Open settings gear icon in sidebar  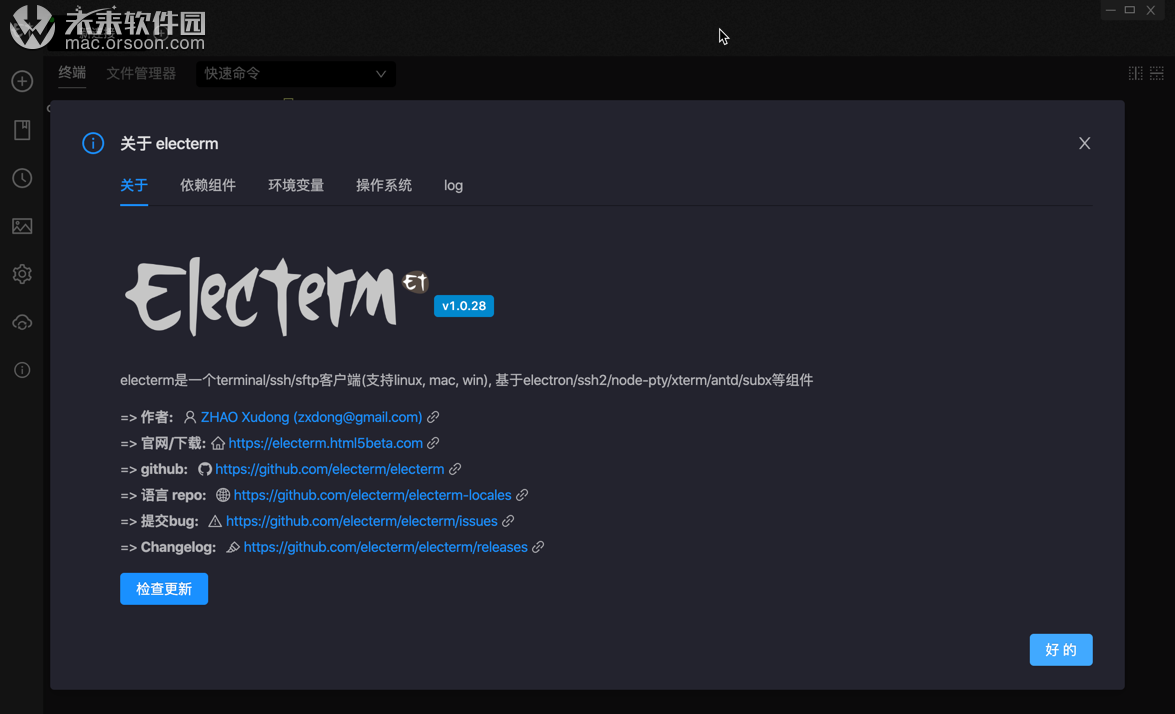coord(22,273)
